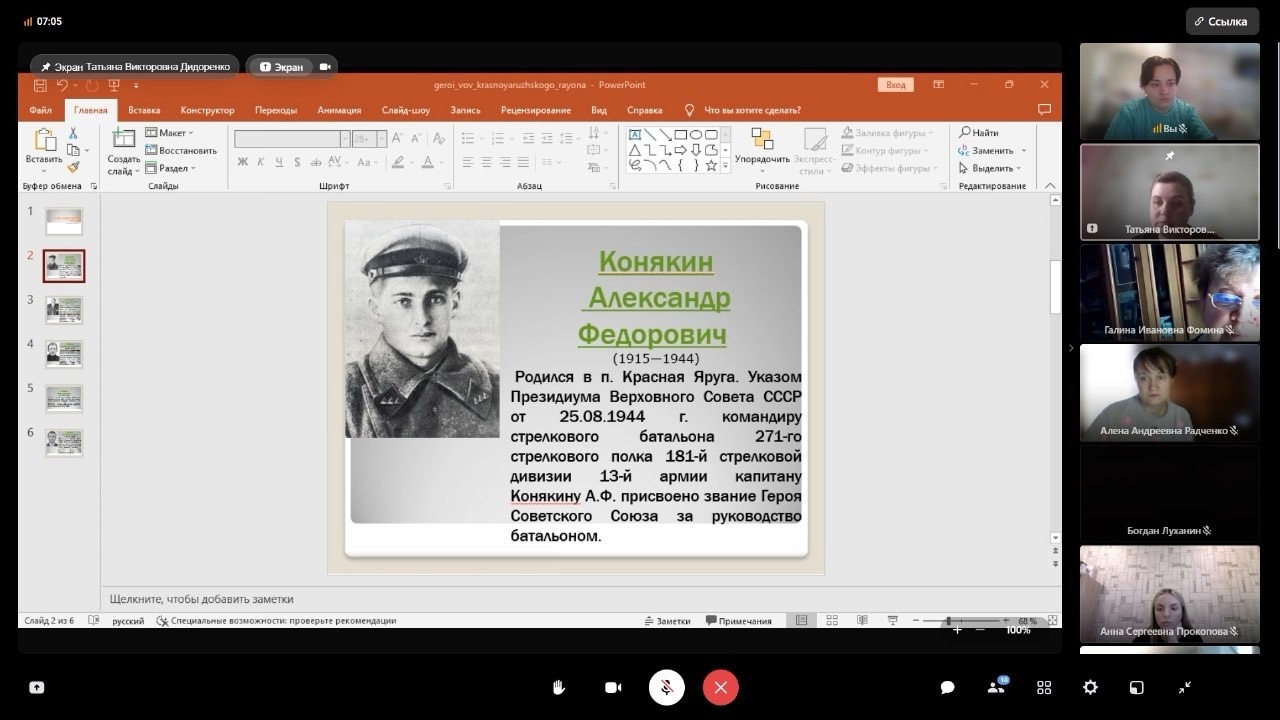Copy the conference link via Ссылка button
Screen dimensions: 1280x720
coord(1222,21)
